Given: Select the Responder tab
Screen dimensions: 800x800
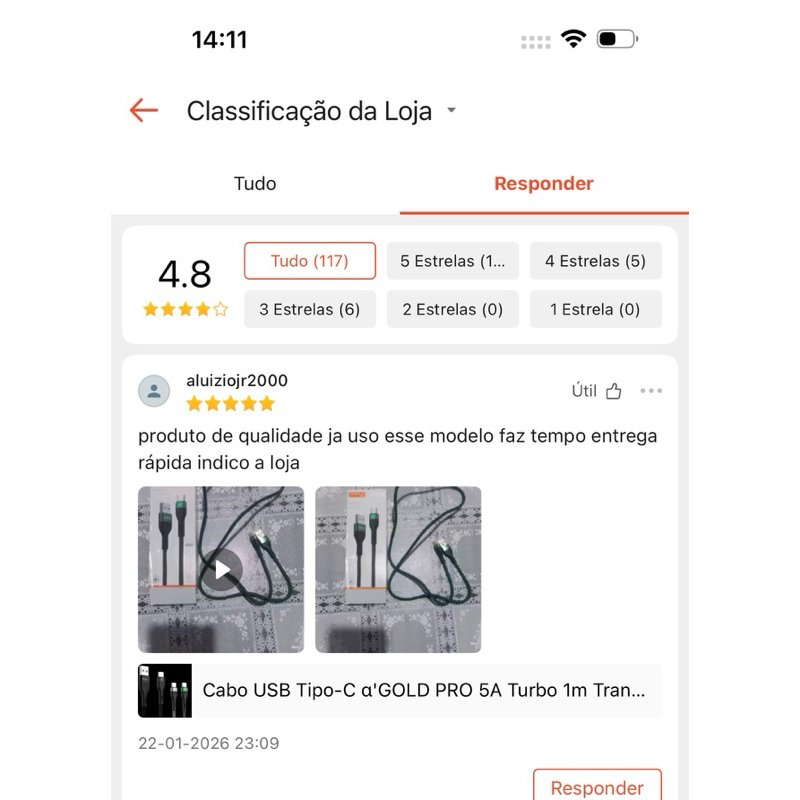Looking at the screenshot, I should coord(544,184).
